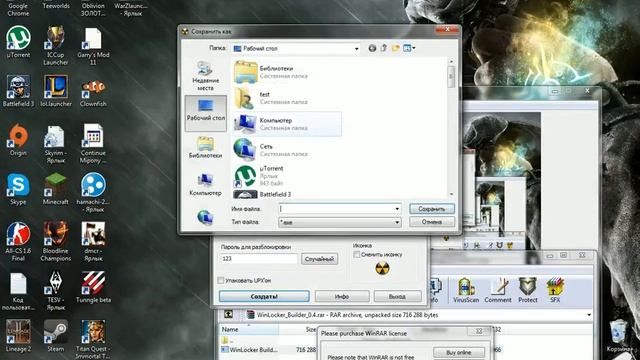
Task: Select the µTorrent shortcut in file list
Action: point(287,176)
